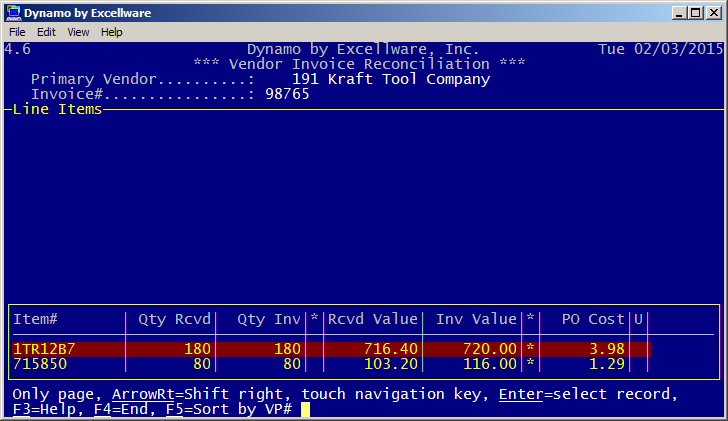Open the File menu
This screenshot has height=421, width=728.
pyautogui.click(x=17, y=32)
